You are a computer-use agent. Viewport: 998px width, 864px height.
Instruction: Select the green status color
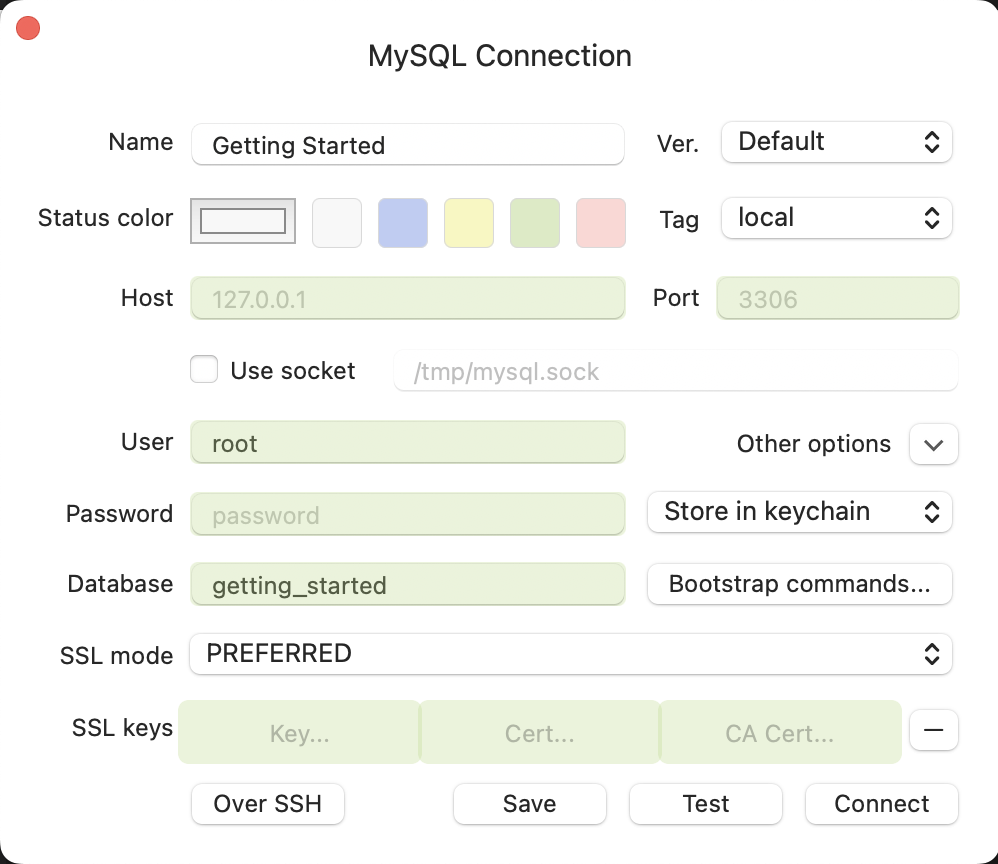[x=535, y=222]
